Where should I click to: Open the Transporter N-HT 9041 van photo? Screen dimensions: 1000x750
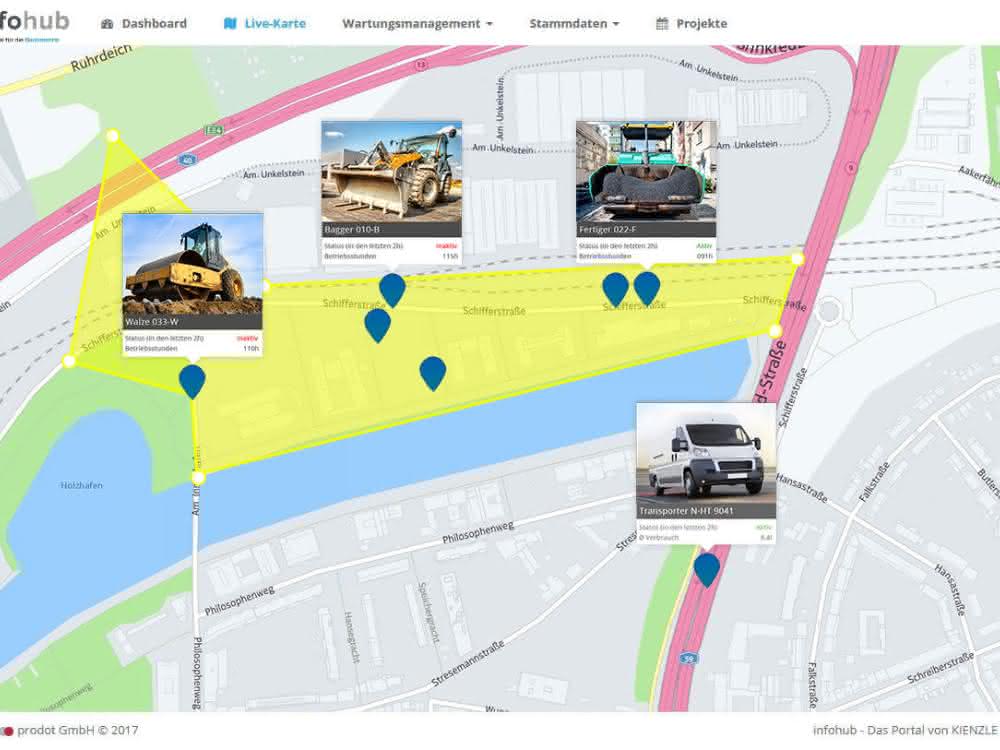(x=706, y=453)
